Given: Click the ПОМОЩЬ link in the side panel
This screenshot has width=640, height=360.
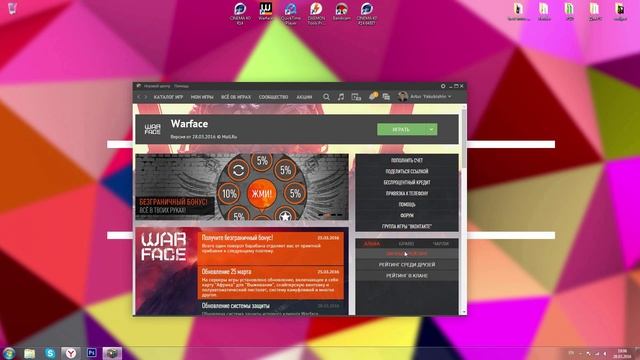Looking at the screenshot, I should point(407,204).
